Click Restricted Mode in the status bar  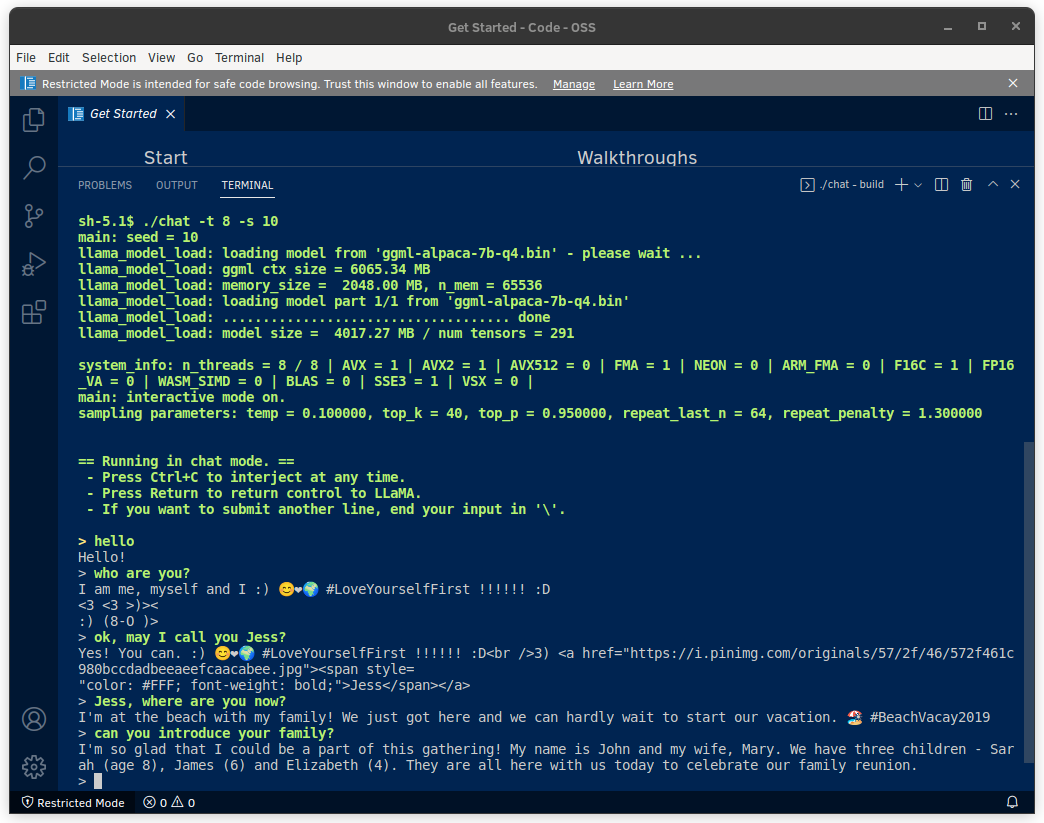[72, 802]
